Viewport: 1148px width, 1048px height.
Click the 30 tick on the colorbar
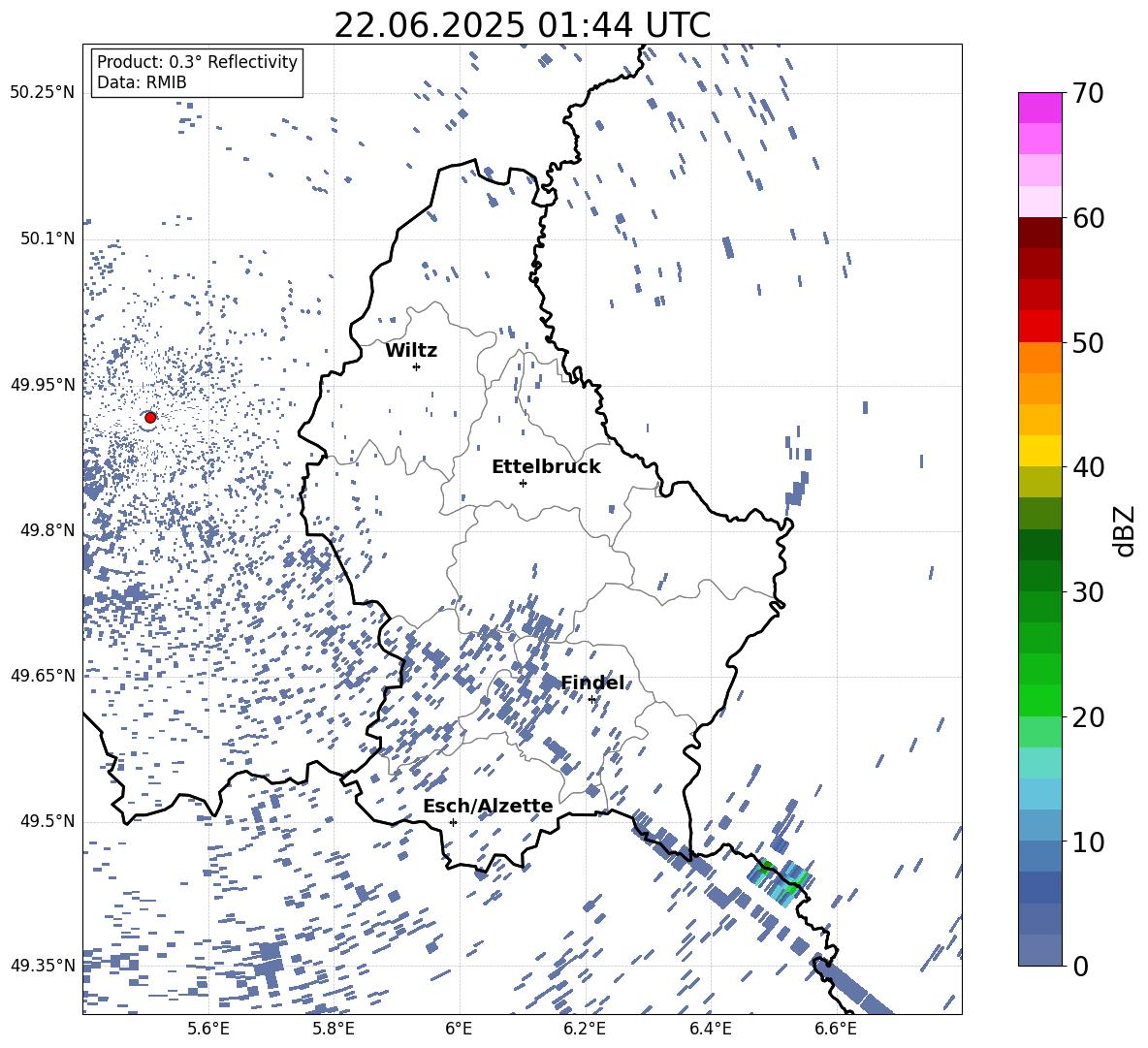click(x=1088, y=592)
